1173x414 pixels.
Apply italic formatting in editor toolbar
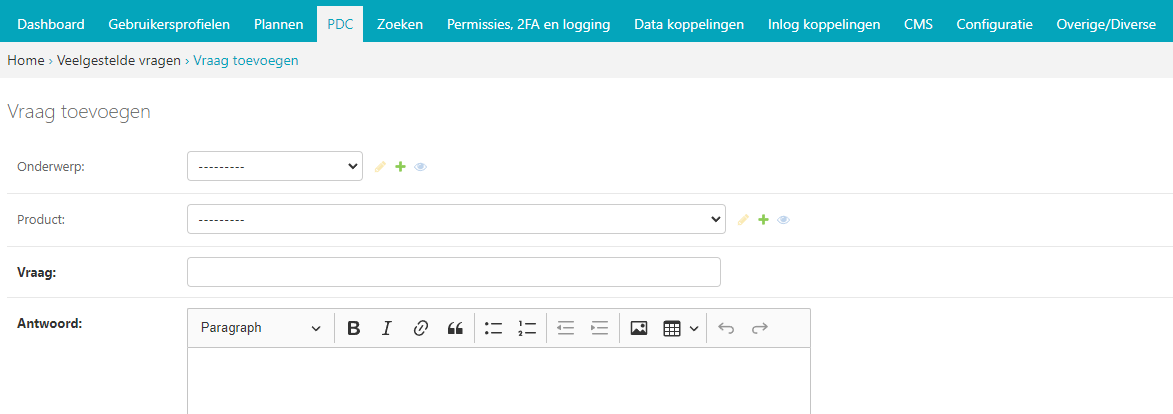point(387,328)
